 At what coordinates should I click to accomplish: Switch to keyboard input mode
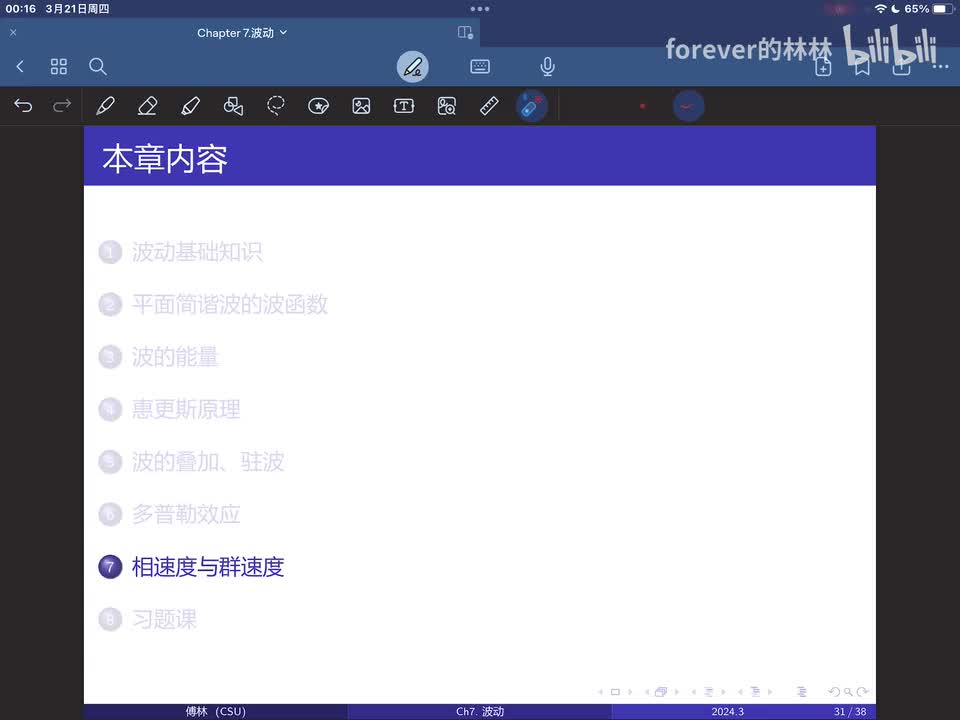coord(480,66)
